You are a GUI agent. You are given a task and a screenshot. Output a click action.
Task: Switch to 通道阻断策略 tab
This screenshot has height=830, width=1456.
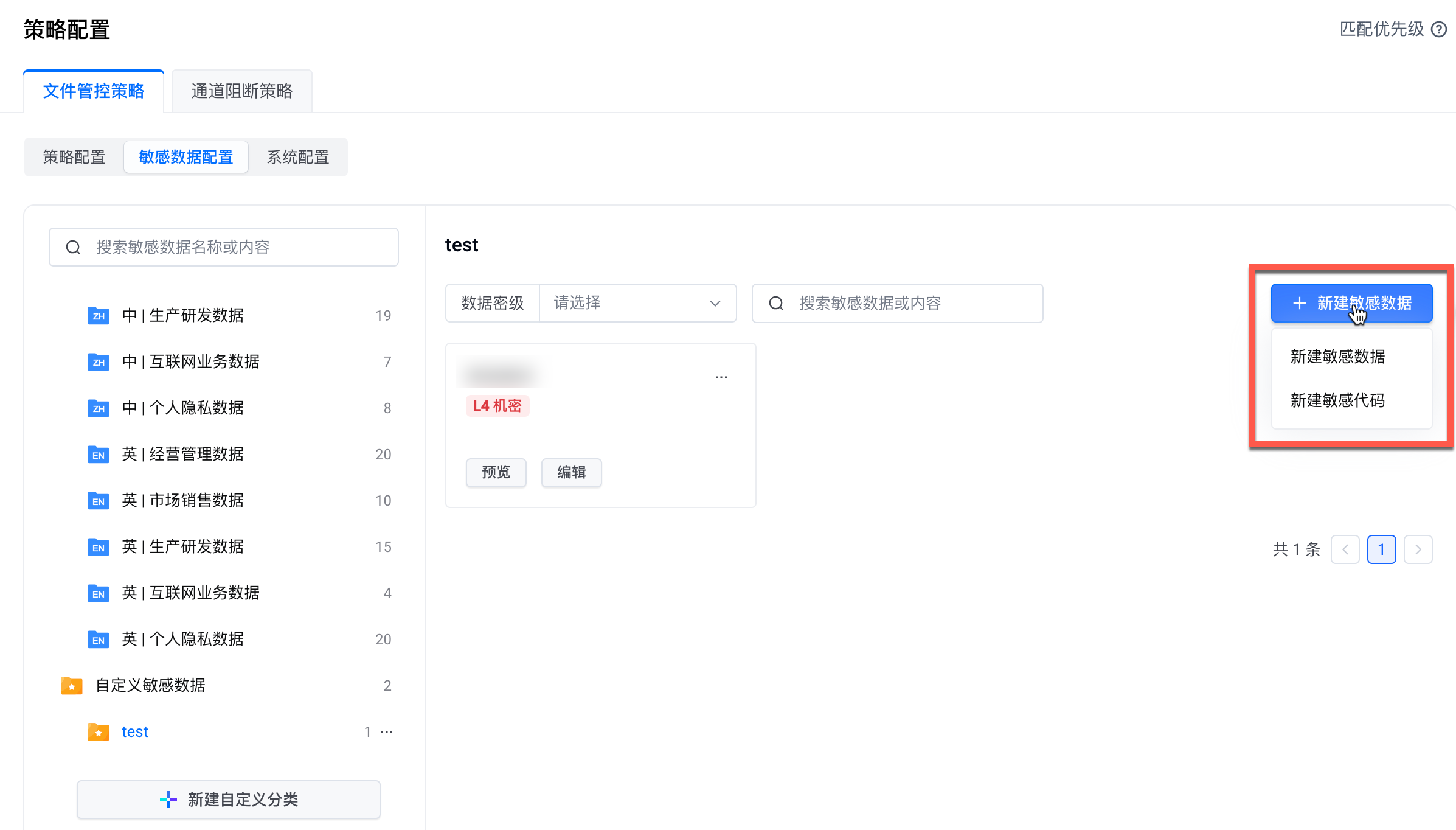click(242, 91)
